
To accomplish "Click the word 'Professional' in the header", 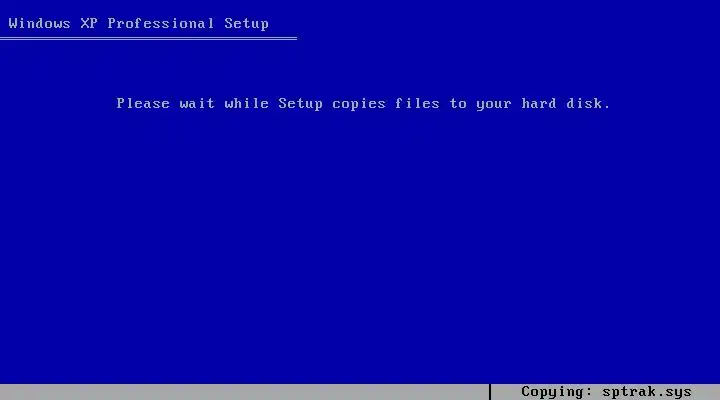I will click(x=161, y=23).
